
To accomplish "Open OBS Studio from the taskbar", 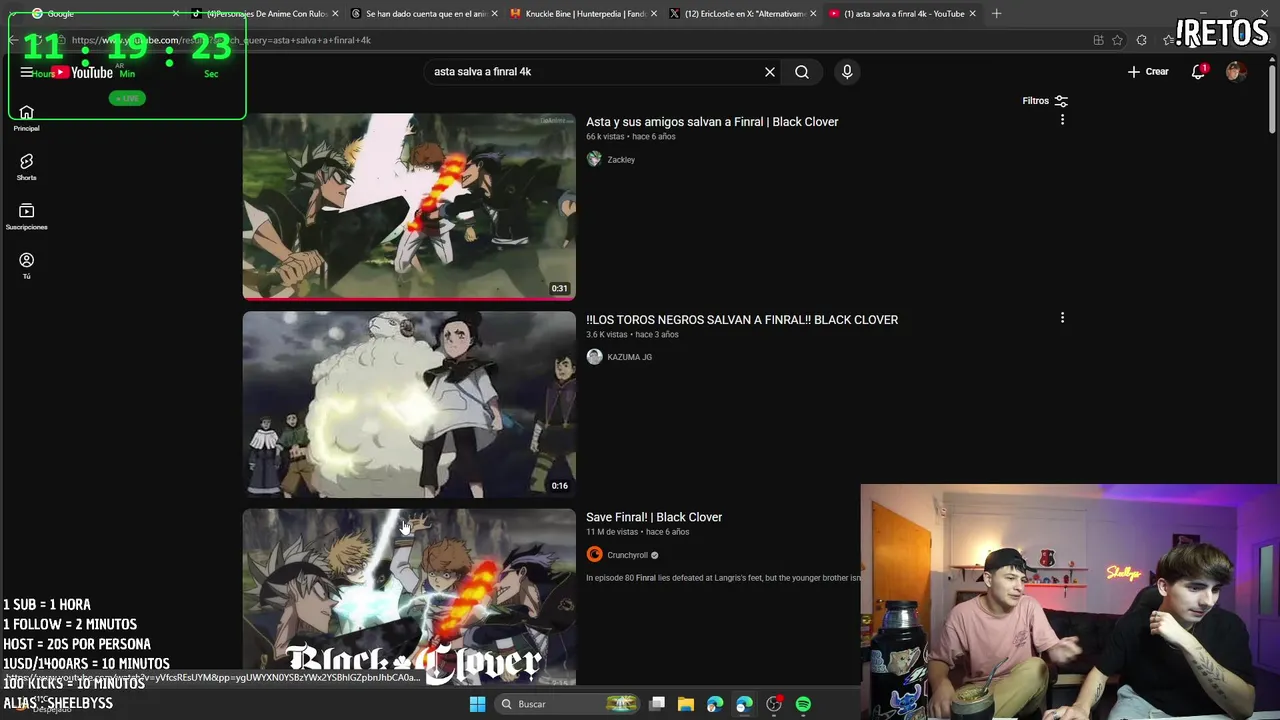I will [774, 704].
